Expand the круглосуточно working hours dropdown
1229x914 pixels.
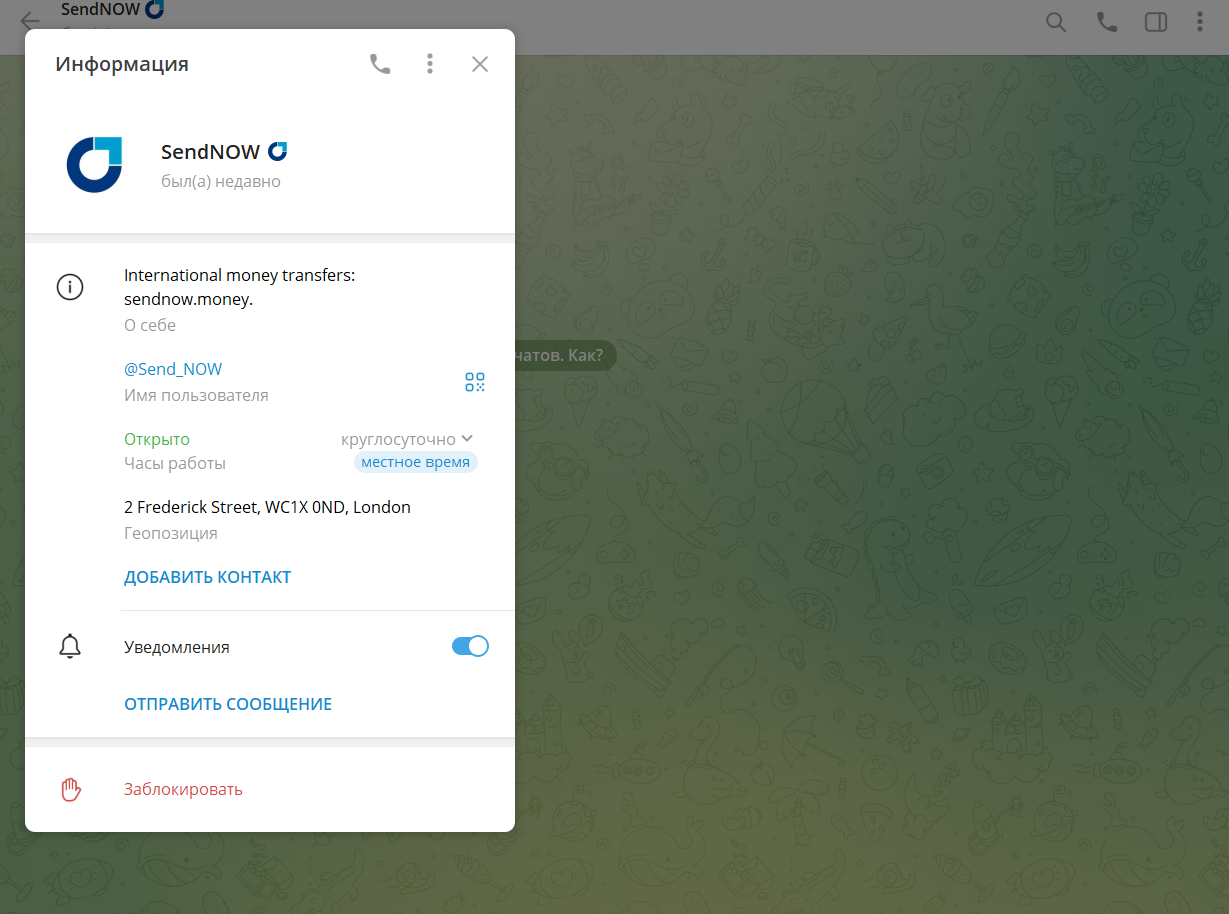[x=407, y=439]
